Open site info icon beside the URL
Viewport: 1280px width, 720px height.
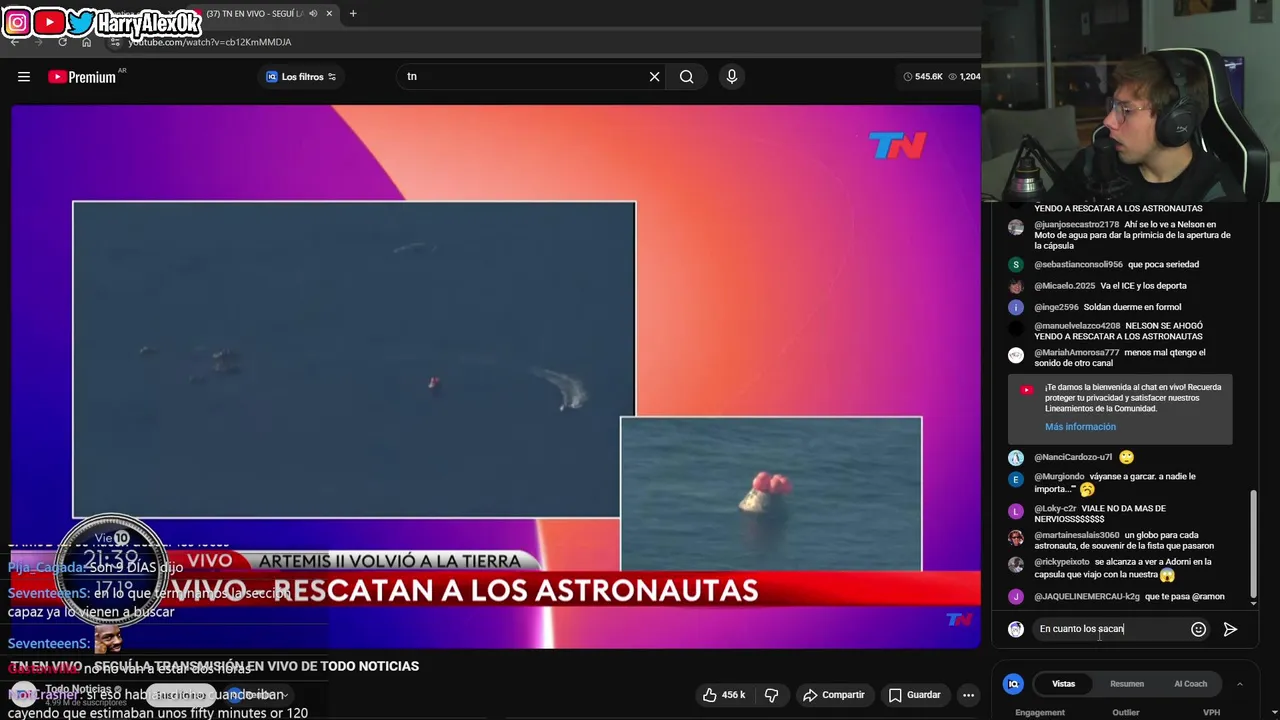coord(115,42)
